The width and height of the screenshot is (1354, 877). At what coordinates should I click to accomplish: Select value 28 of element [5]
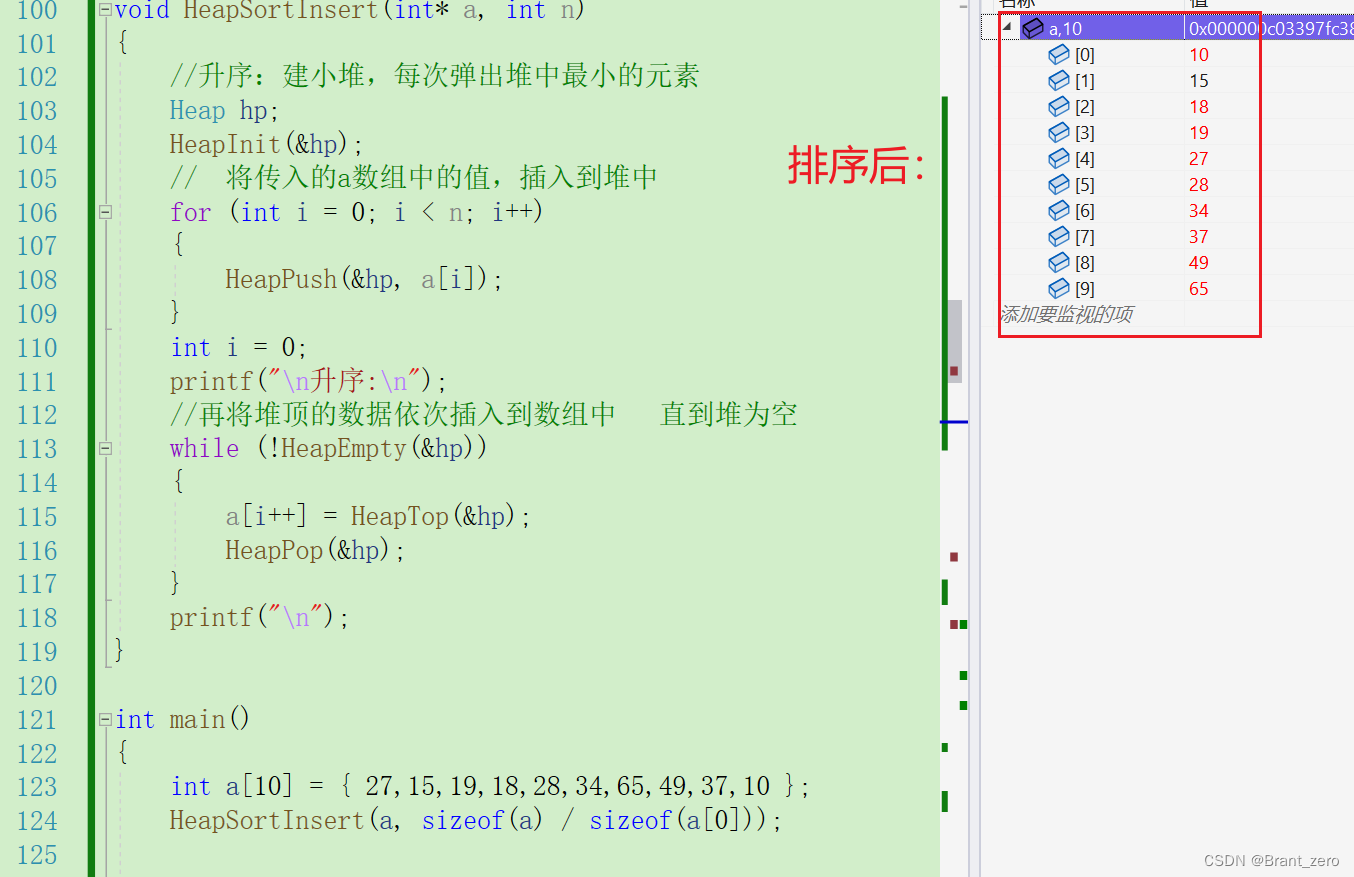1199,185
